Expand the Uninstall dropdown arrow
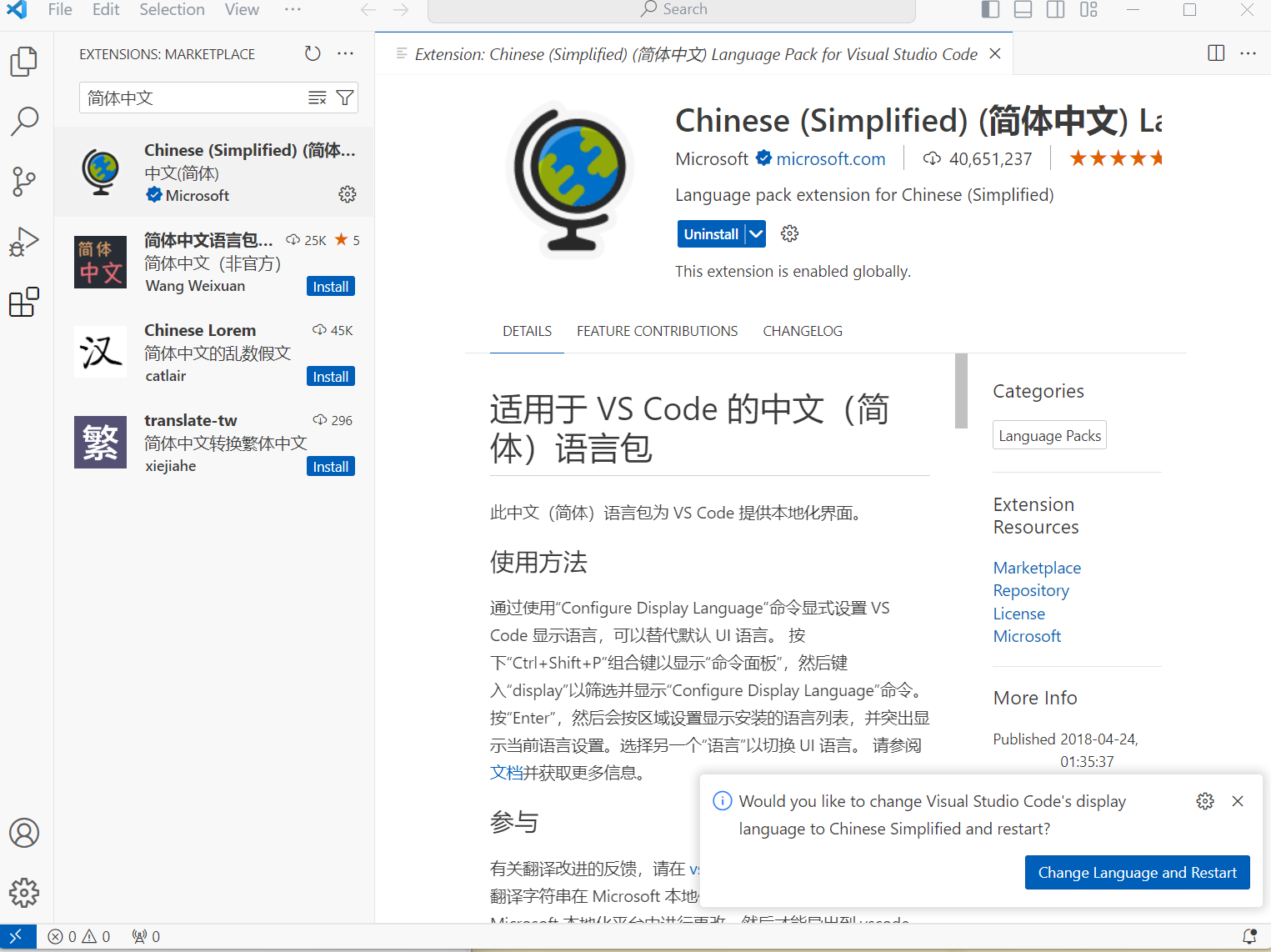The image size is (1271, 952). [755, 234]
